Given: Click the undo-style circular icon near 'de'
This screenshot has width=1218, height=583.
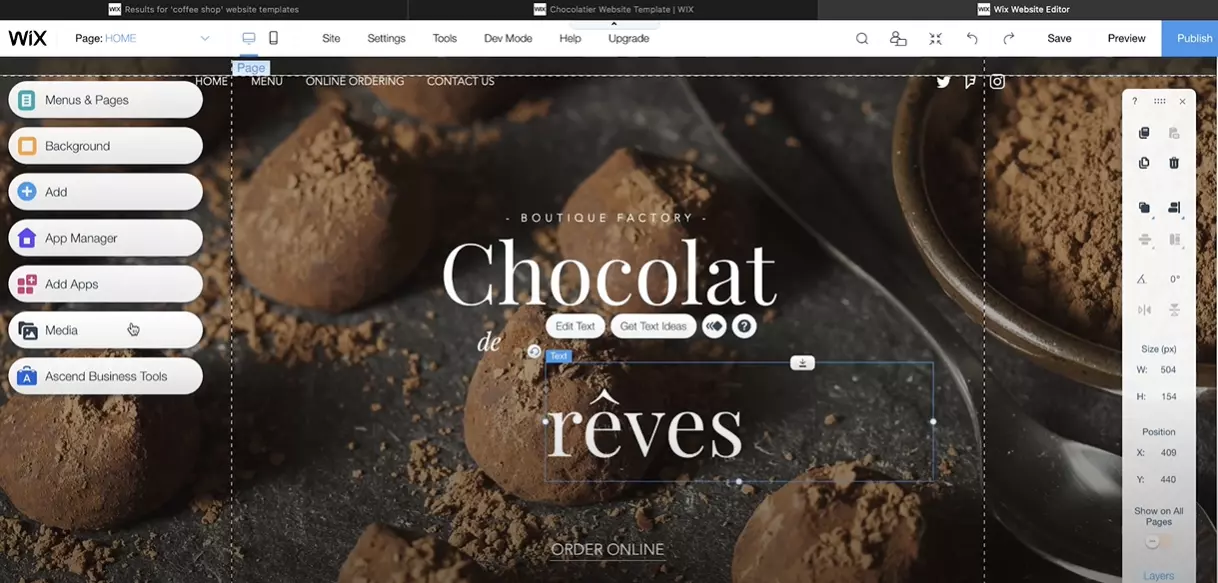Looking at the screenshot, I should (534, 351).
